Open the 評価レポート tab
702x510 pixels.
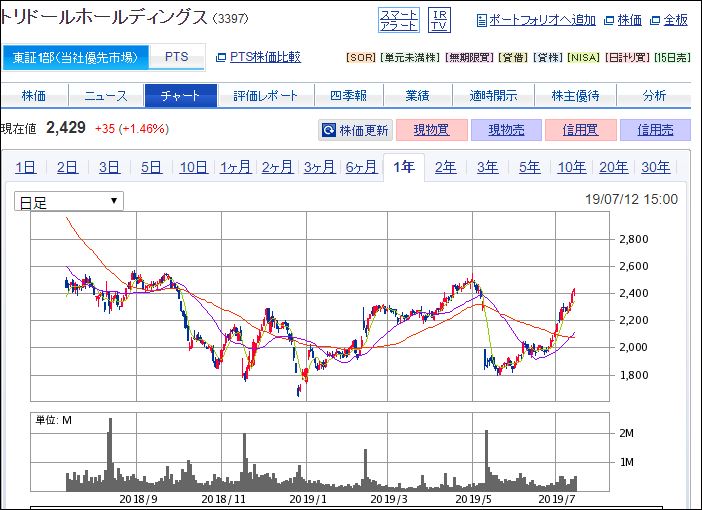click(x=266, y=95)
